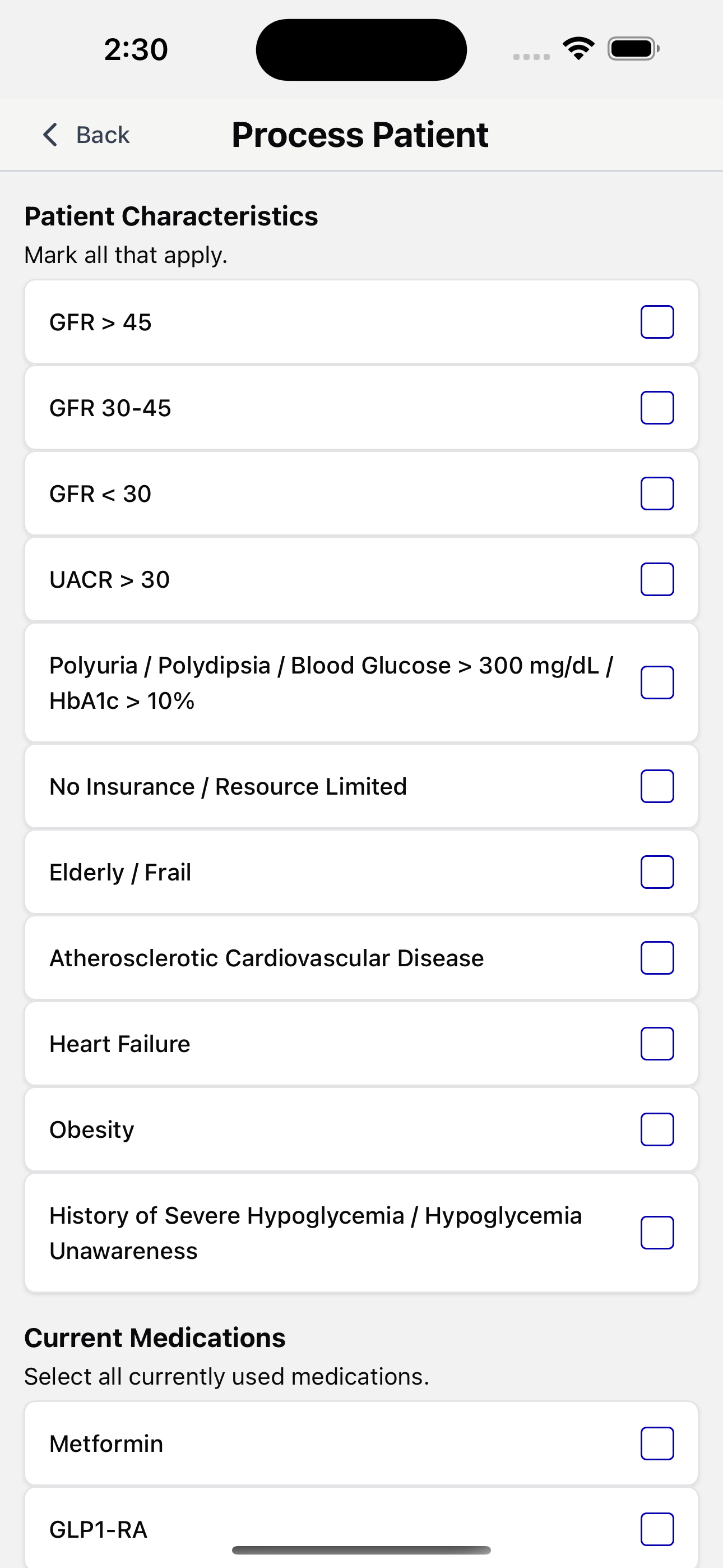The image size is (723, 1568).
Task: Toggle the Elderly / Frail checkbox
Action: tap(657, 871)
